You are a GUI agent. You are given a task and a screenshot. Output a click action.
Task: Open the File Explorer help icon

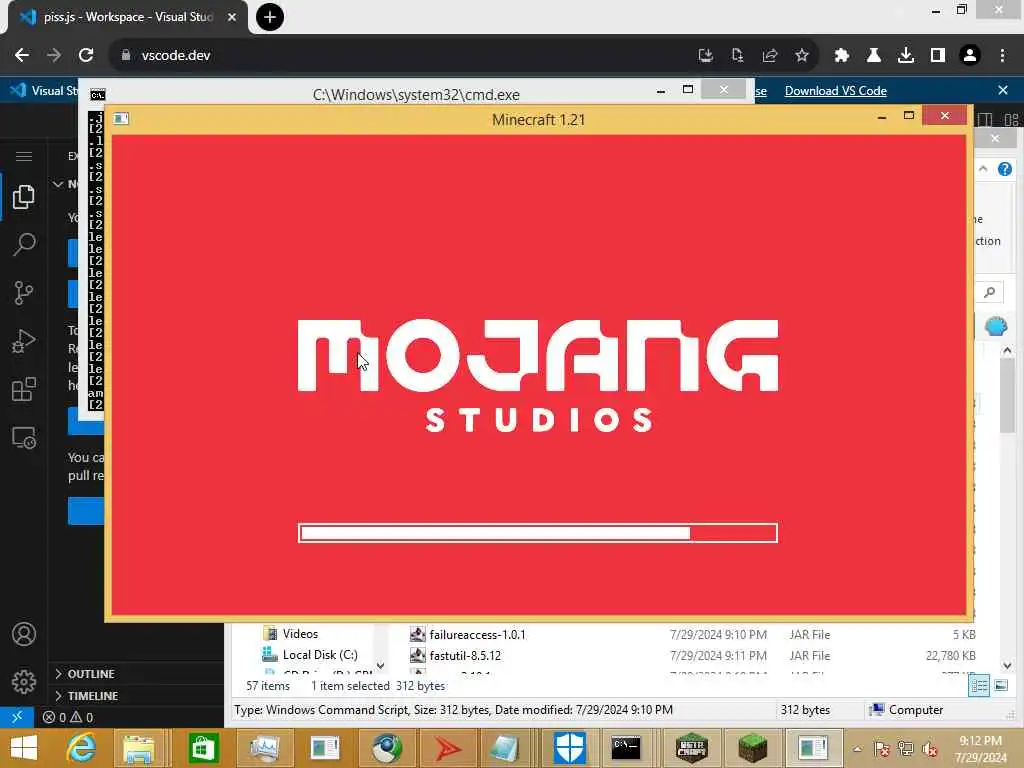click(x=1005, y=169)
